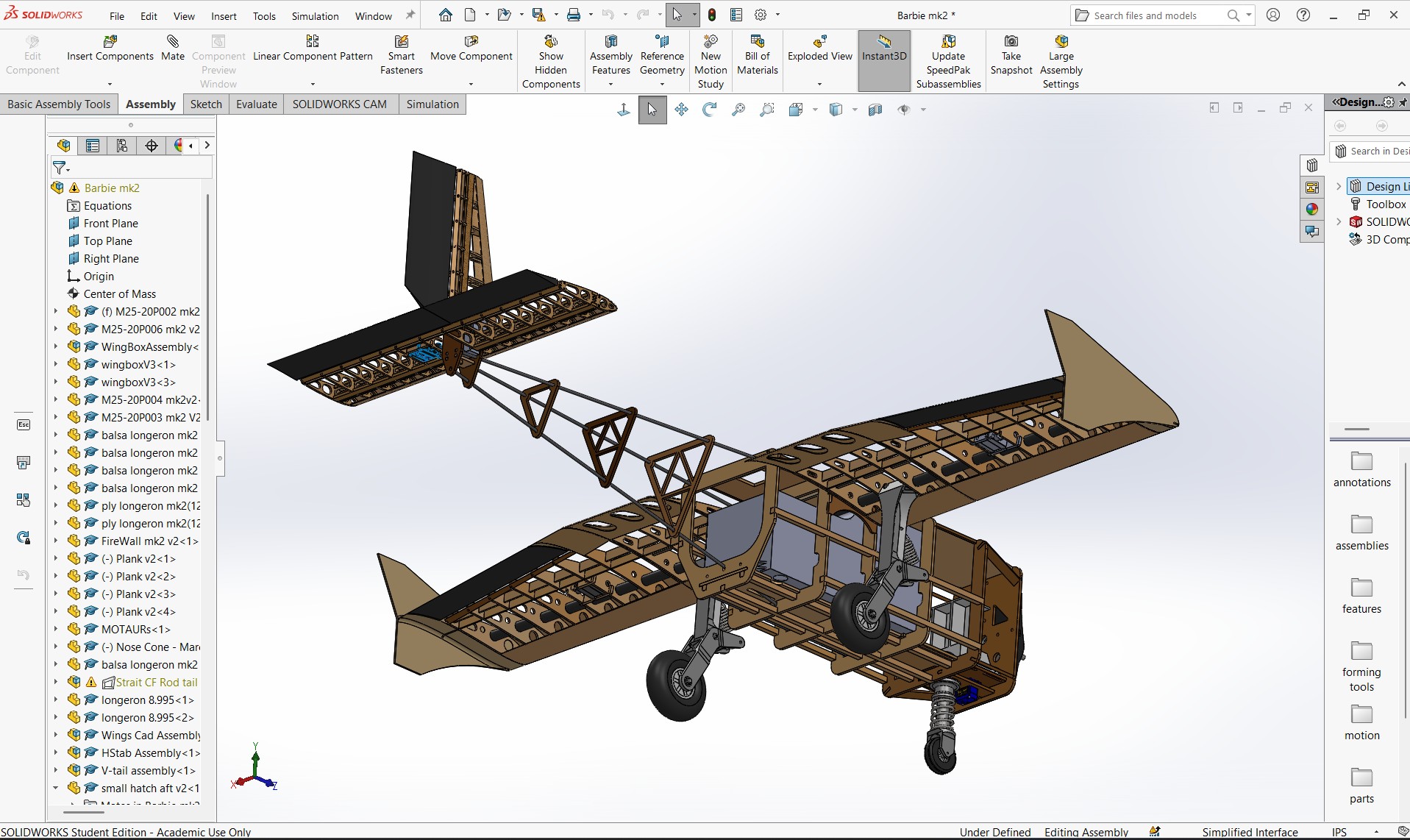Screen dimensions: 1410x840
Task: Click Take Snapshot tool
Action: 1011,55
